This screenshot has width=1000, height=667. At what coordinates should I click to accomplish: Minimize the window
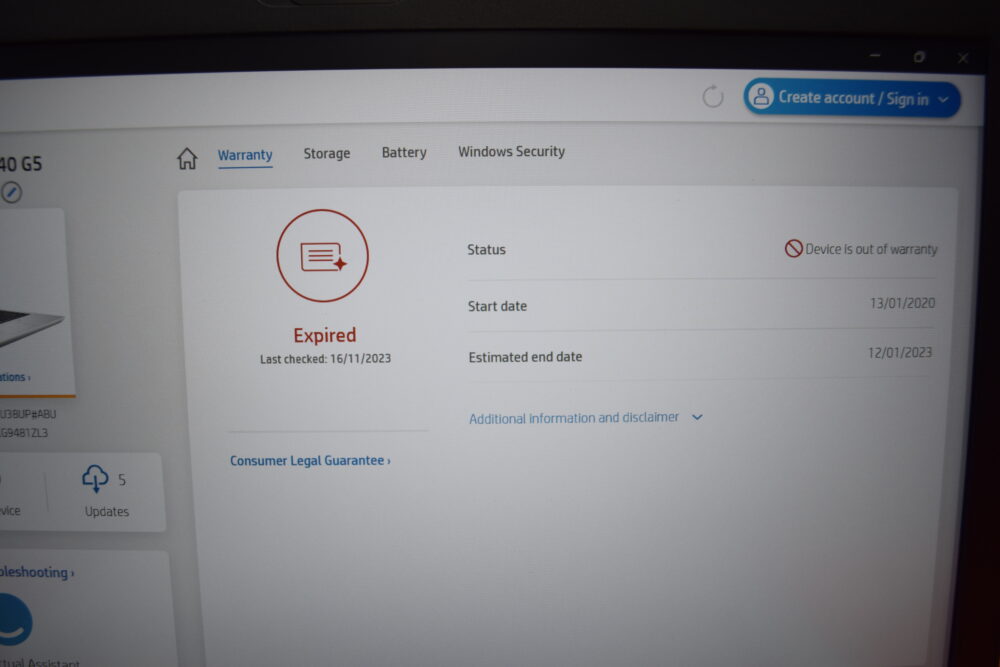point(875,56)
